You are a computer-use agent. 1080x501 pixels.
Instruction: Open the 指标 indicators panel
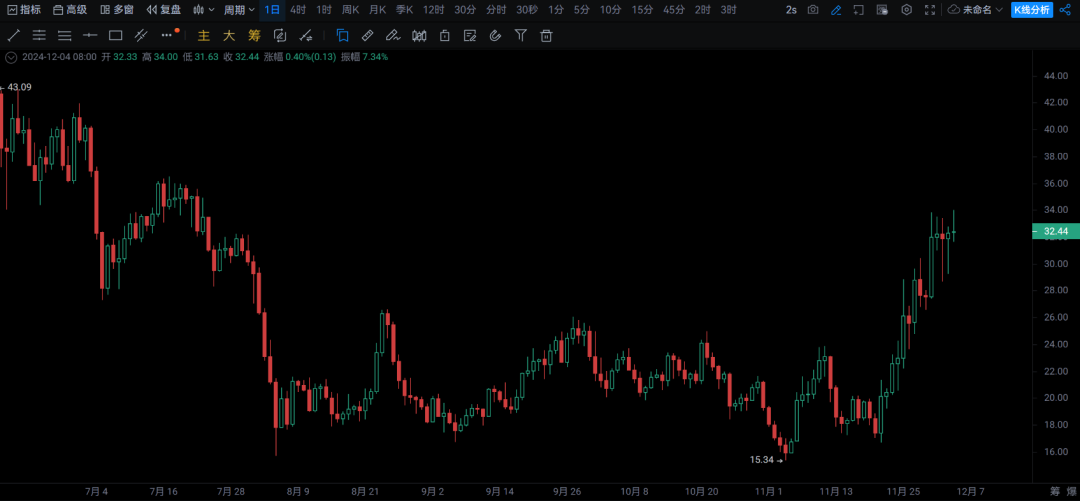click(x=24, y=10)
